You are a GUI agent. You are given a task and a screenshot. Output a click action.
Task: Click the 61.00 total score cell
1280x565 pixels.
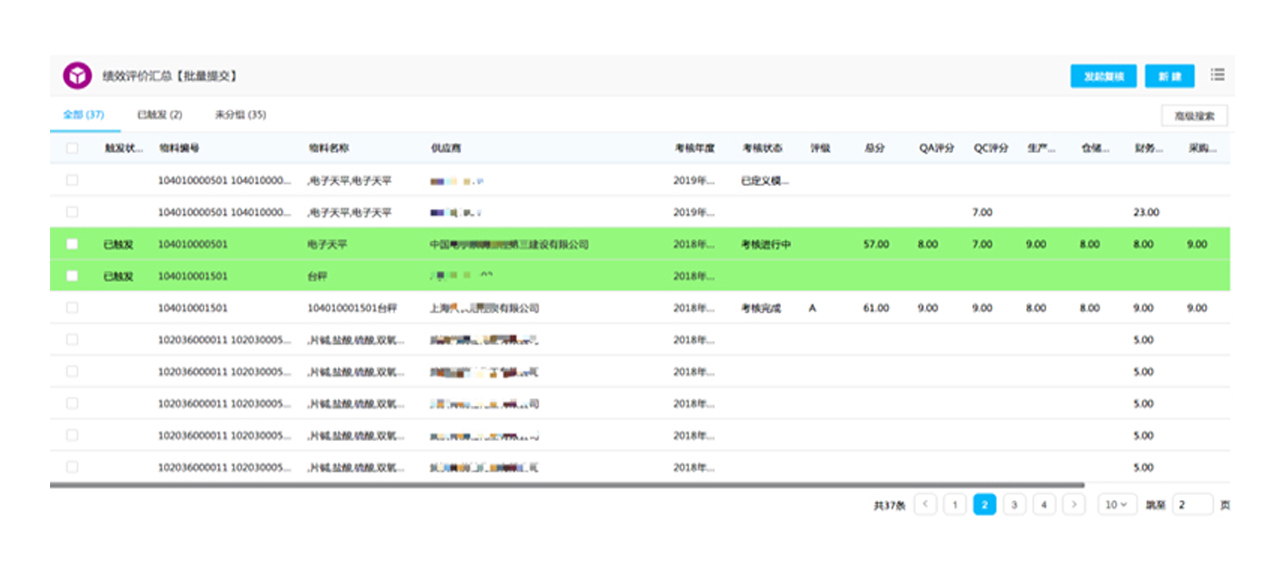[876, 308]
